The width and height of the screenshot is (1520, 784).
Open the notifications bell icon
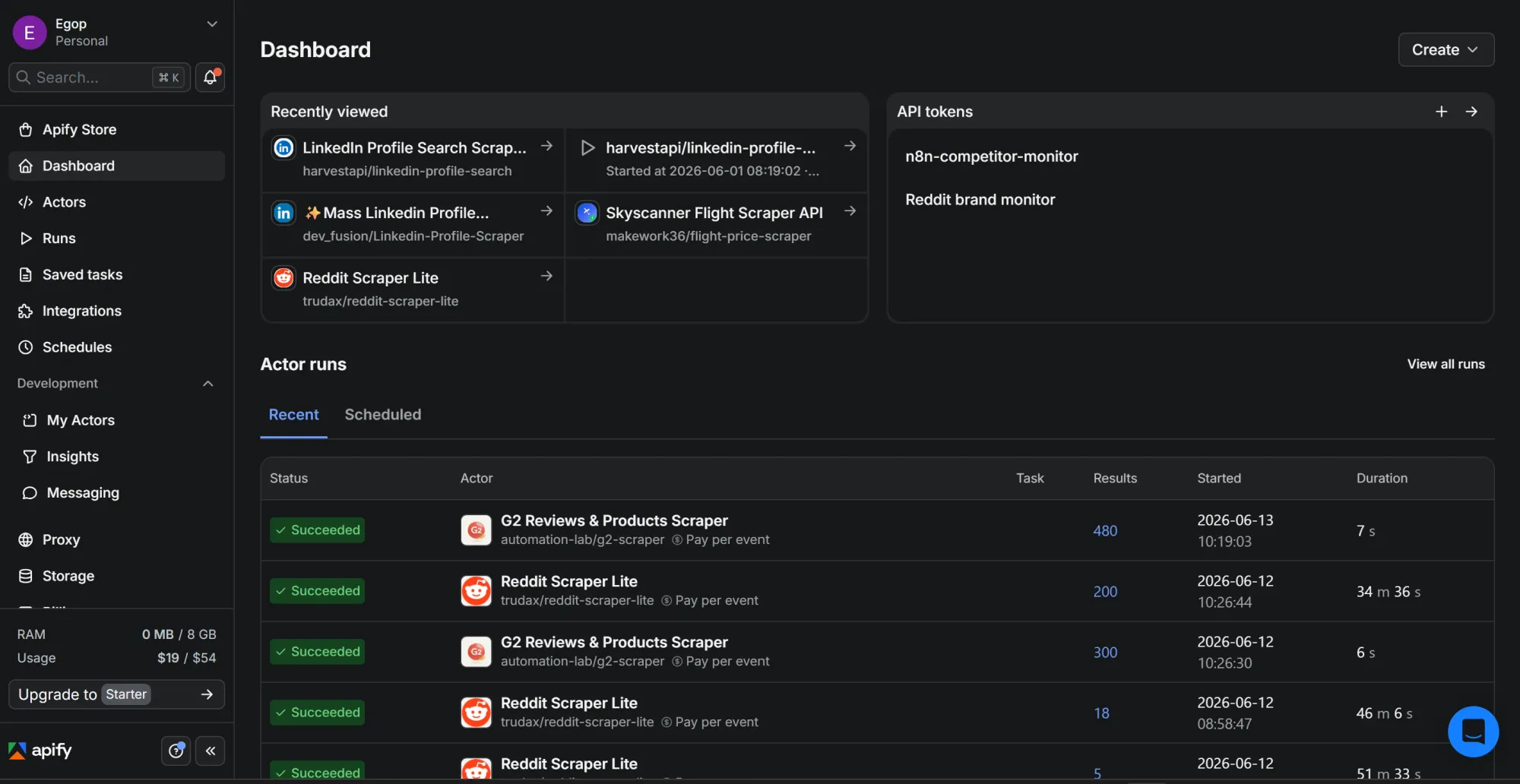coord(211,77)
